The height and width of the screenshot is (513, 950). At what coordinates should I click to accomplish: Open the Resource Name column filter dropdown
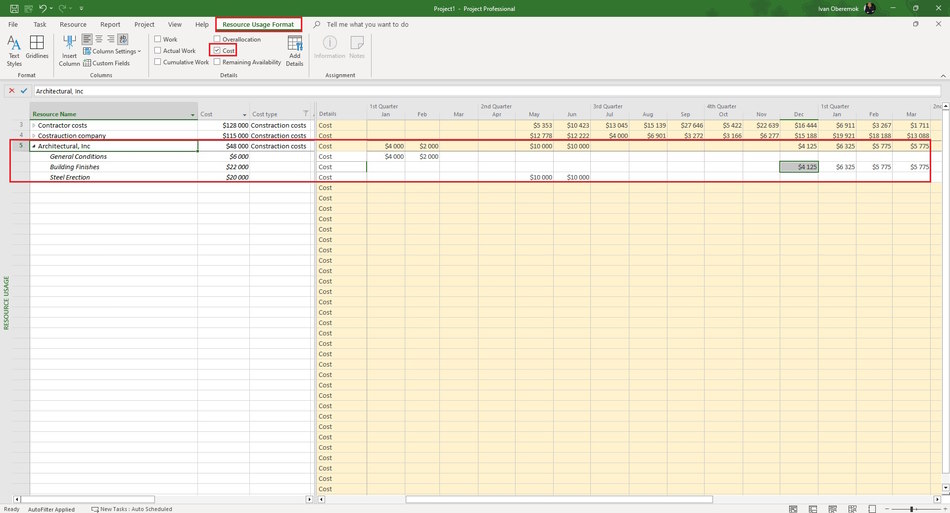coord(193,114)
